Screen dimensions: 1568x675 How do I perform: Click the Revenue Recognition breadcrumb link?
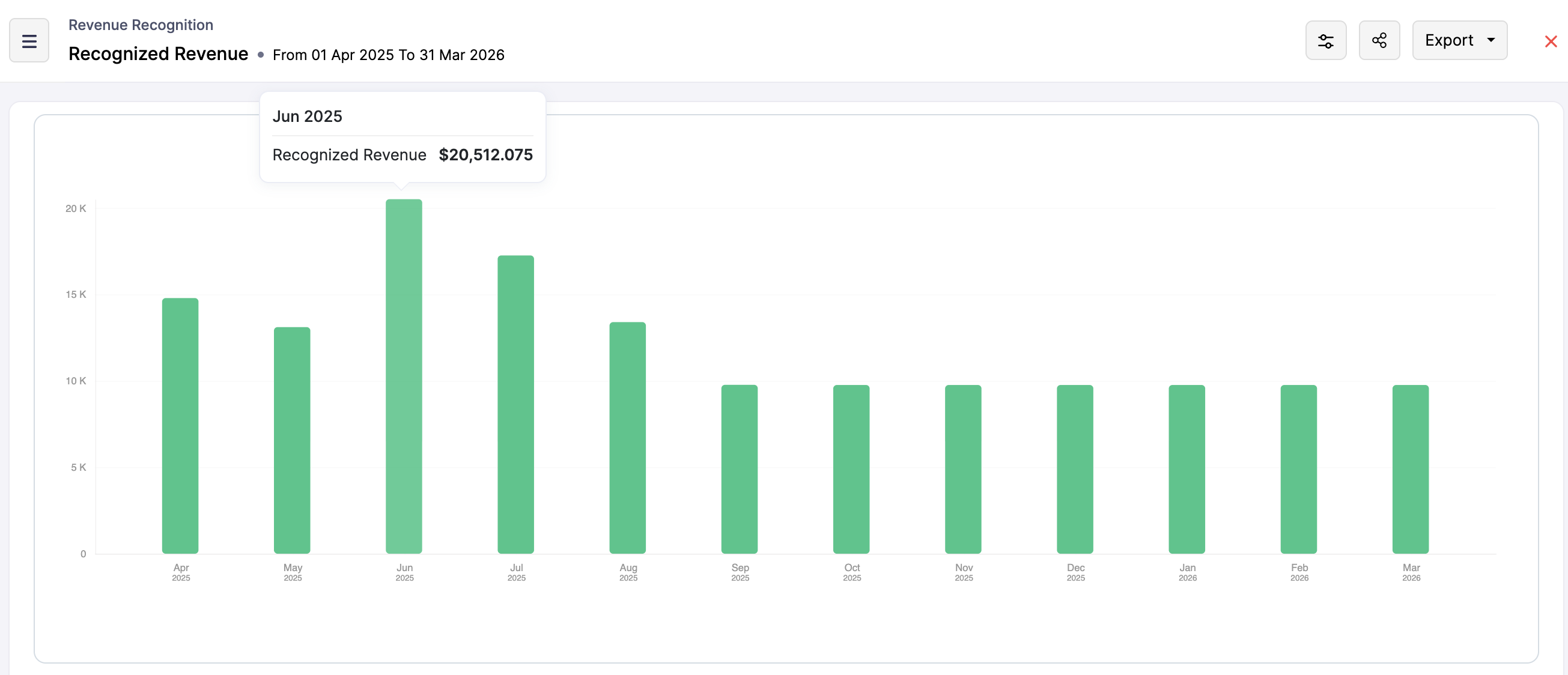[x=141, y=25]
